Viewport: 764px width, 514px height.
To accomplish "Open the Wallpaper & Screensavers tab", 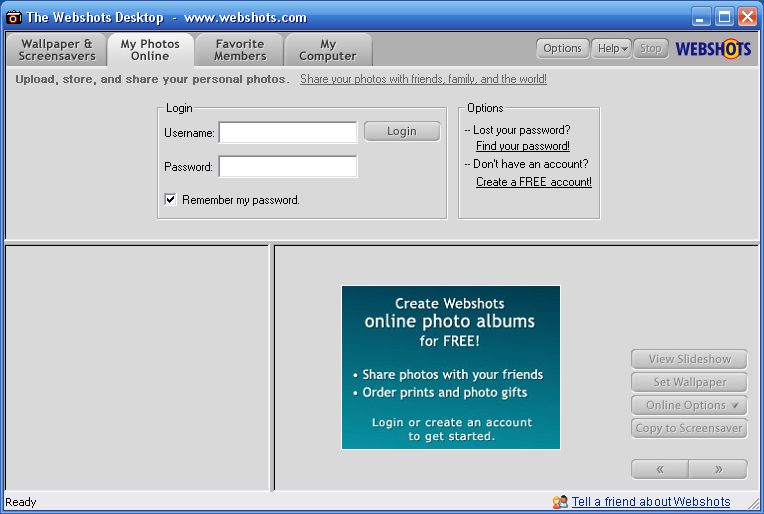I will click(x=57, y=50).
